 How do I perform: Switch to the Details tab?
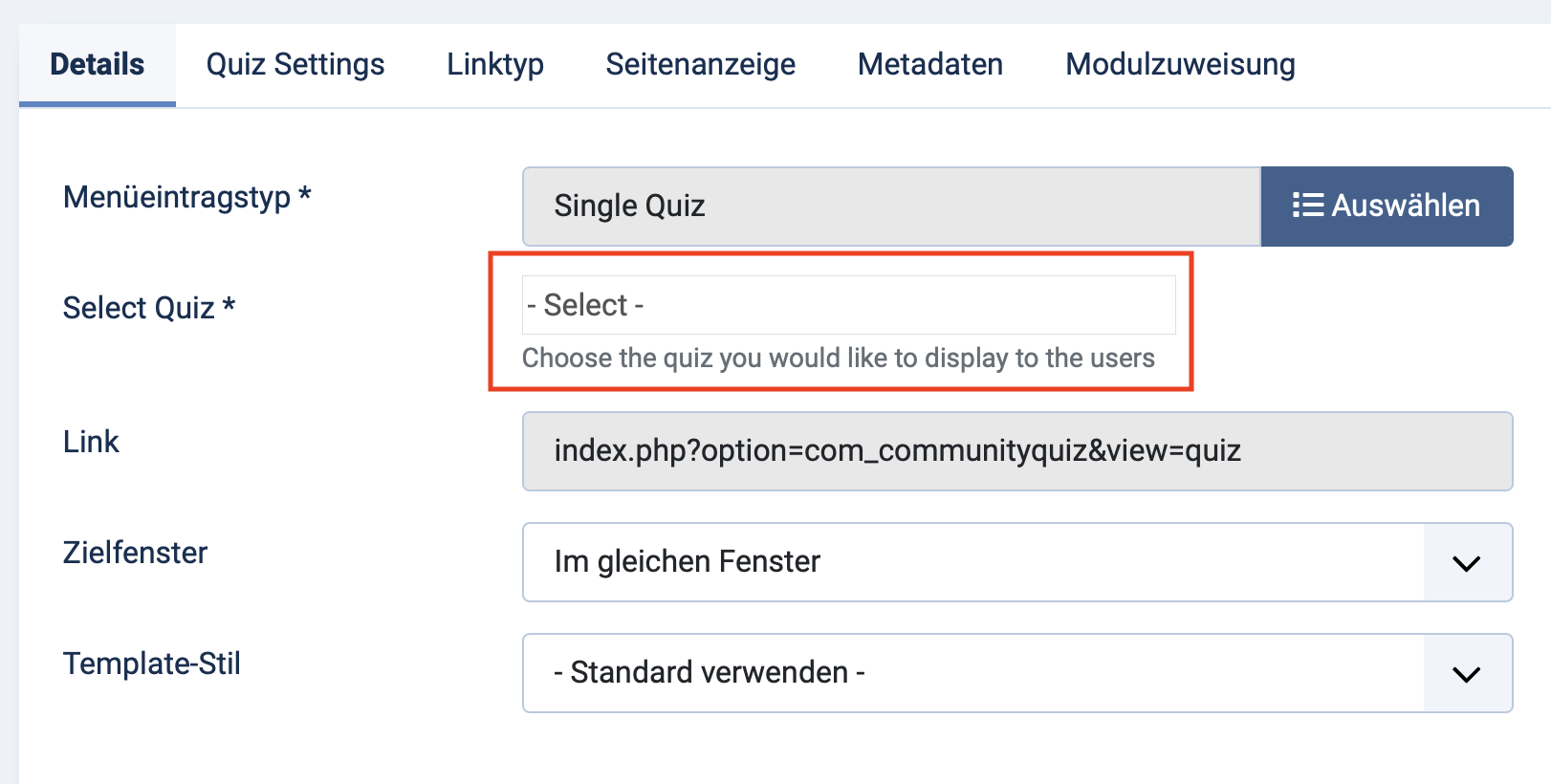98,65
